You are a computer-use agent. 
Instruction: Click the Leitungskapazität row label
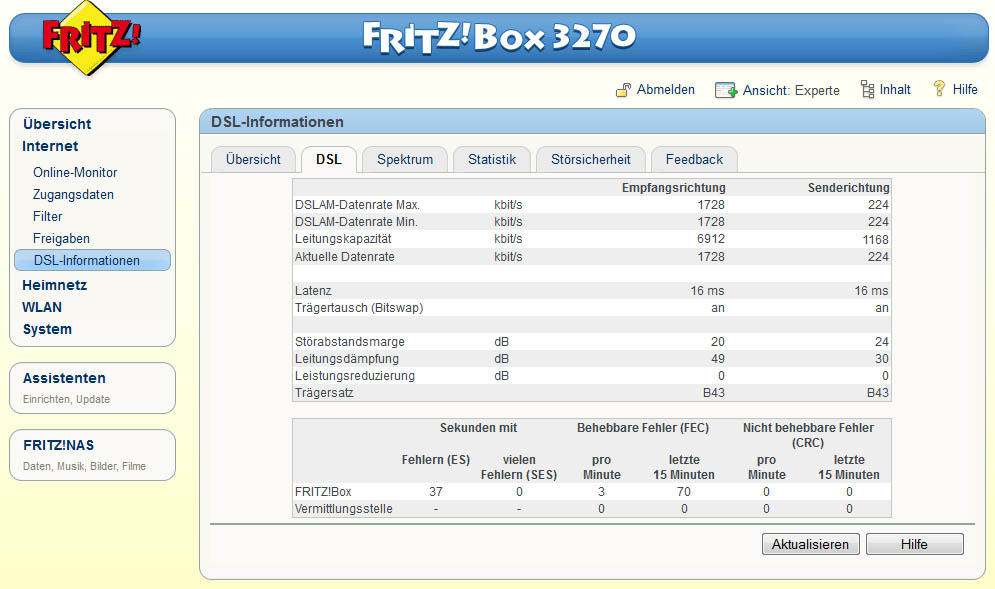point(343,239)
